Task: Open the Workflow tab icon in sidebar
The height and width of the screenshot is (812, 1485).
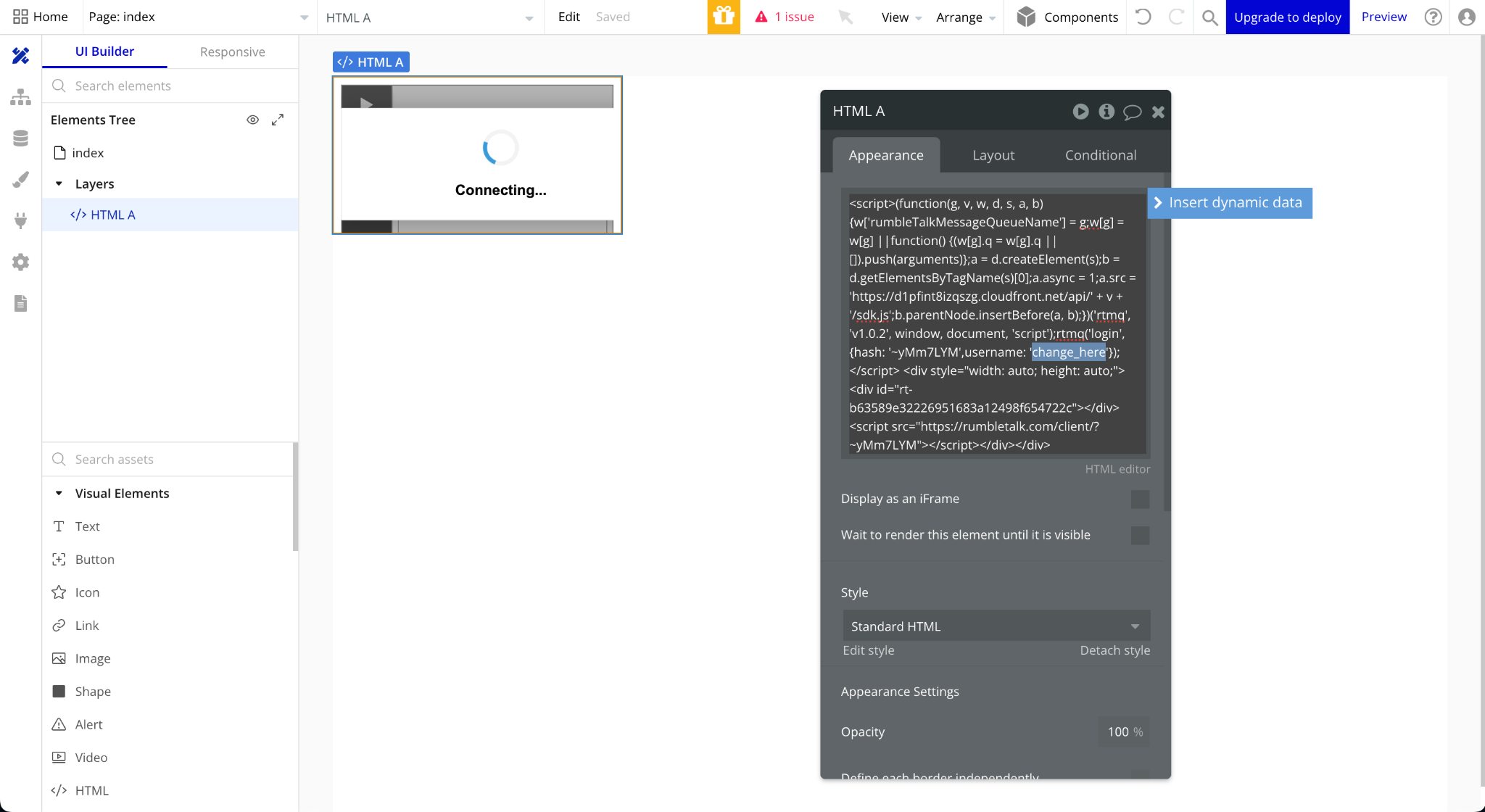Action: pos(20,97)
